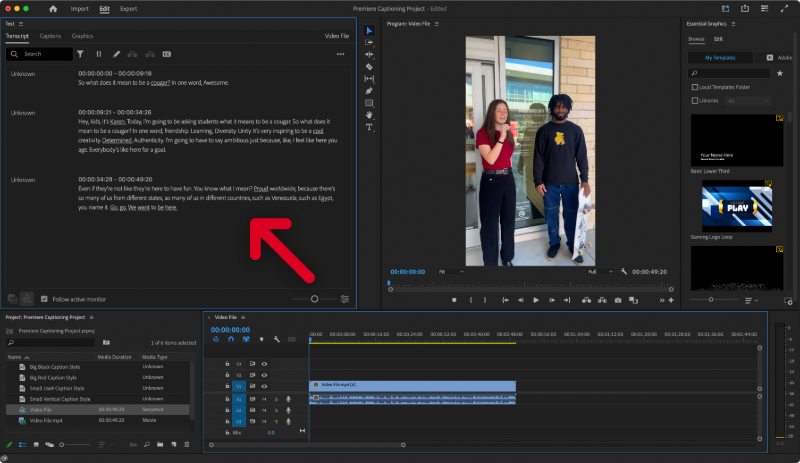
Task: Click the transcript zoom slider handle
Action: 314,298
